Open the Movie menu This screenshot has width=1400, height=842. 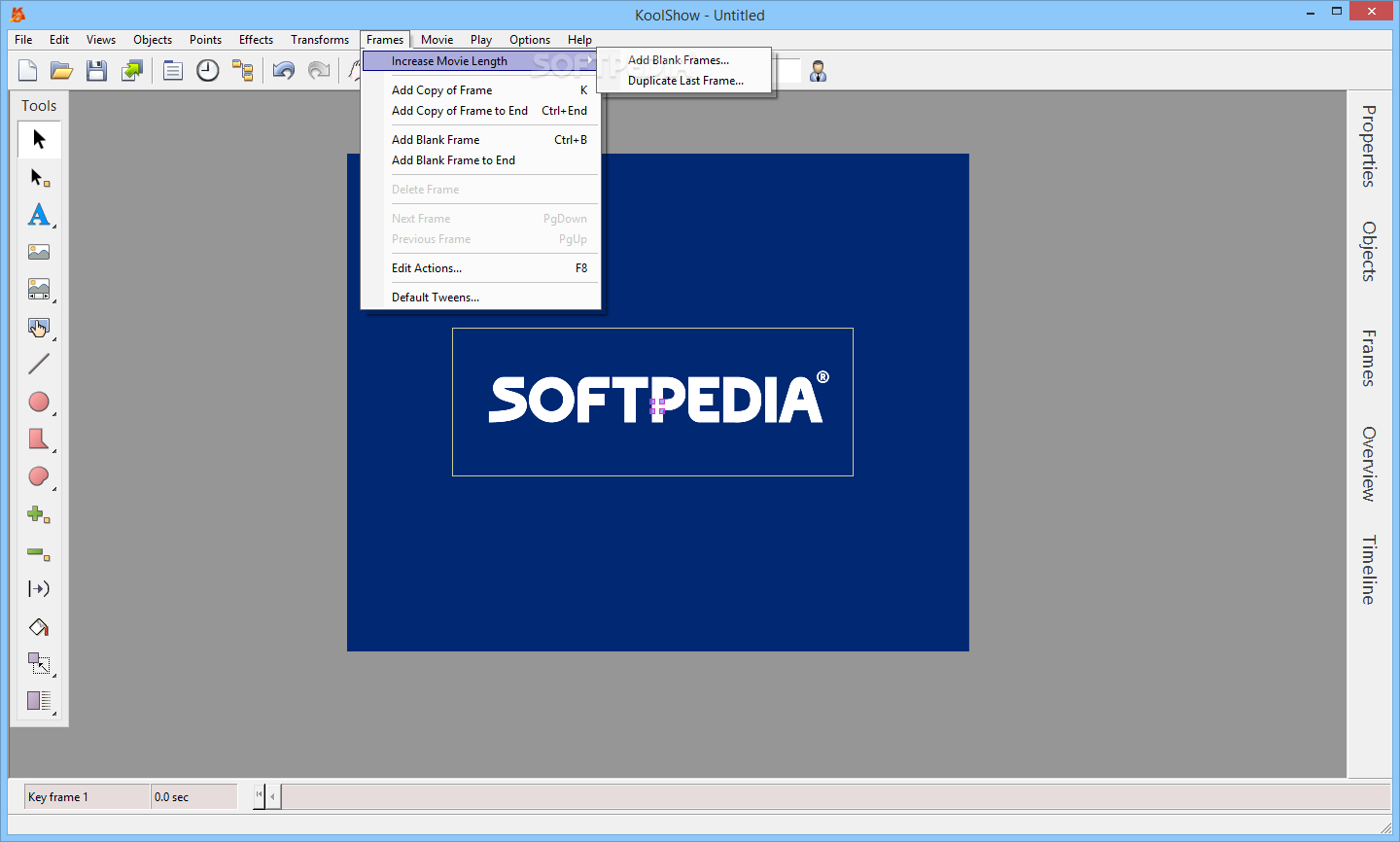437,40
